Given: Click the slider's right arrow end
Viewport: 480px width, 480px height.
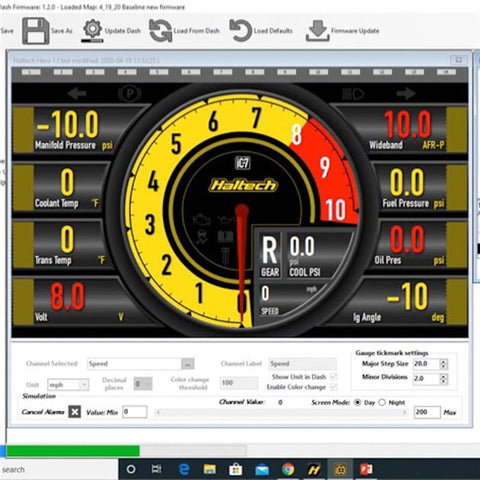Looking at the screenshot, I should [x=404, y=412].
